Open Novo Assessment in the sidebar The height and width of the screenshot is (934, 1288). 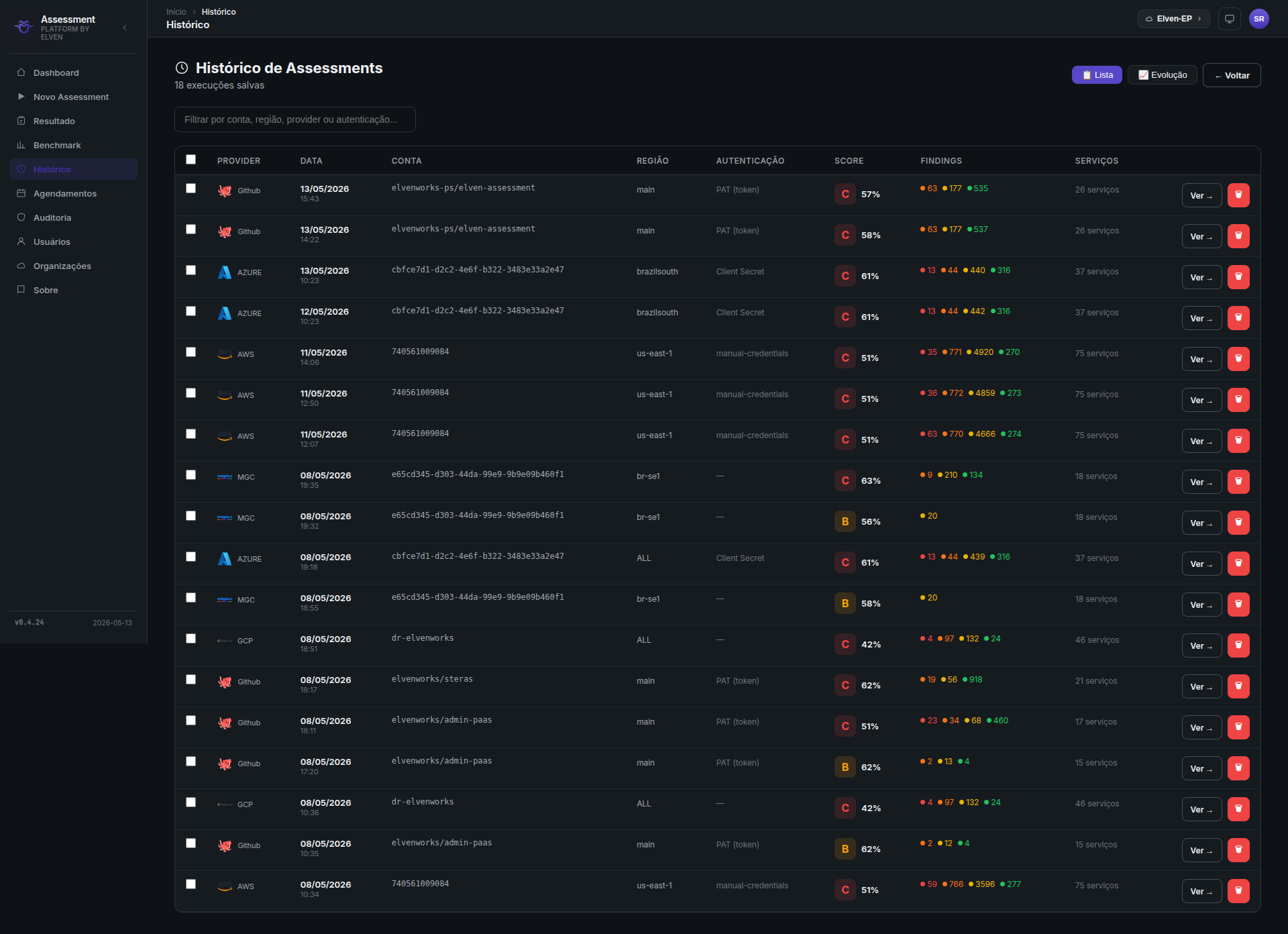pos(71,97)
